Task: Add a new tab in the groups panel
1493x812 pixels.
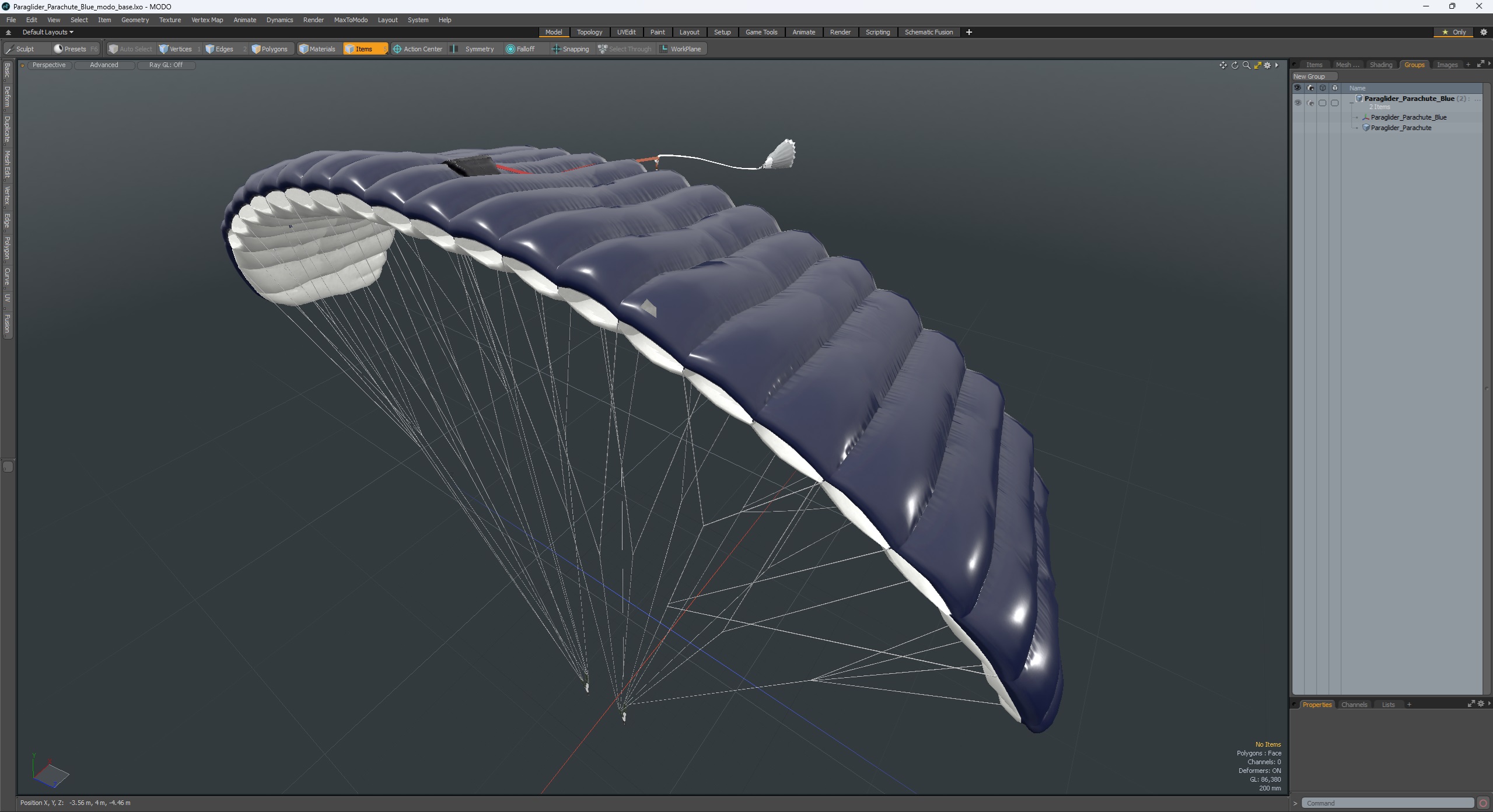Action: [x=1468, y=65]
